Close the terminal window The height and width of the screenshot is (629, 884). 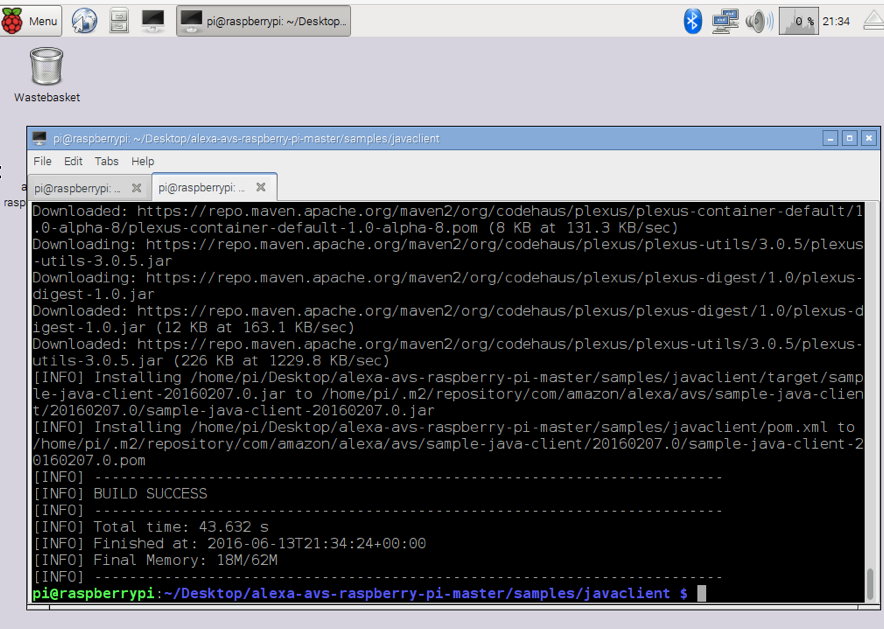869,138
